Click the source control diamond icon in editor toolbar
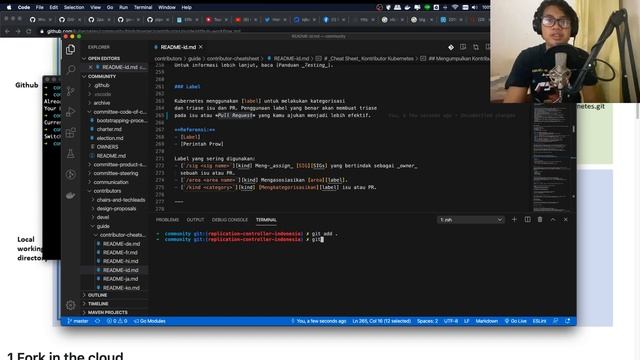 click(451, 47)
